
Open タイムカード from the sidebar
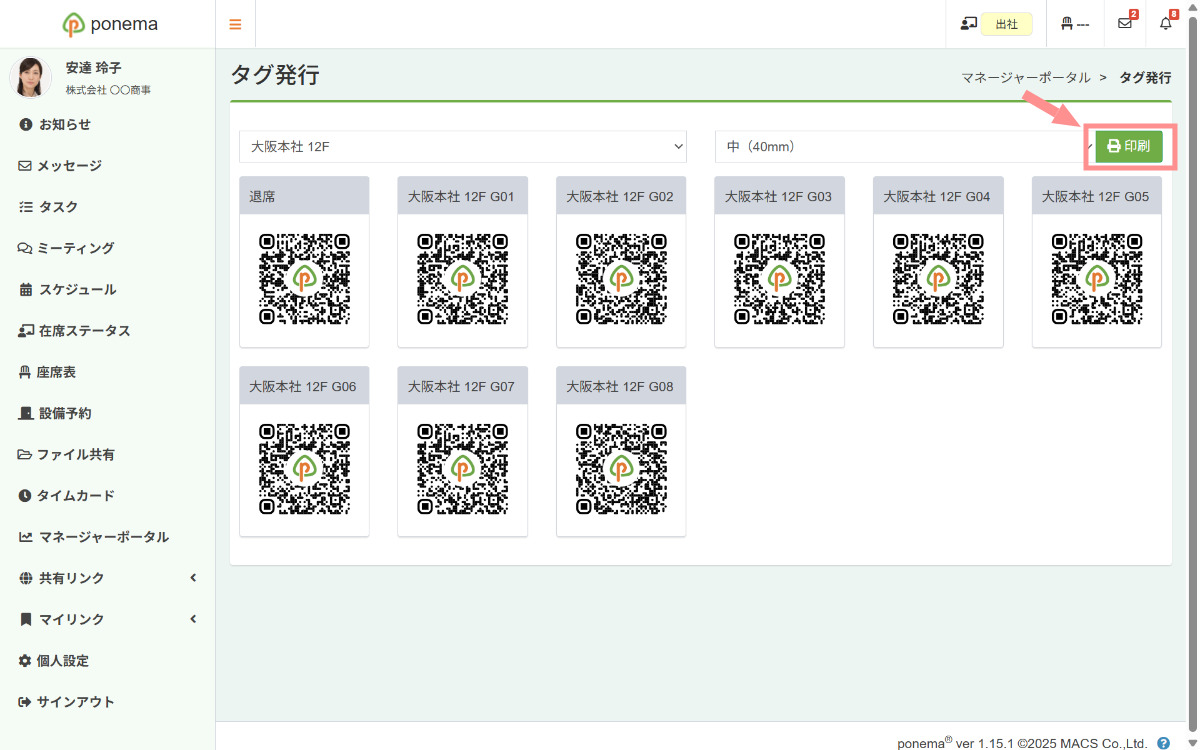[76, 496]
